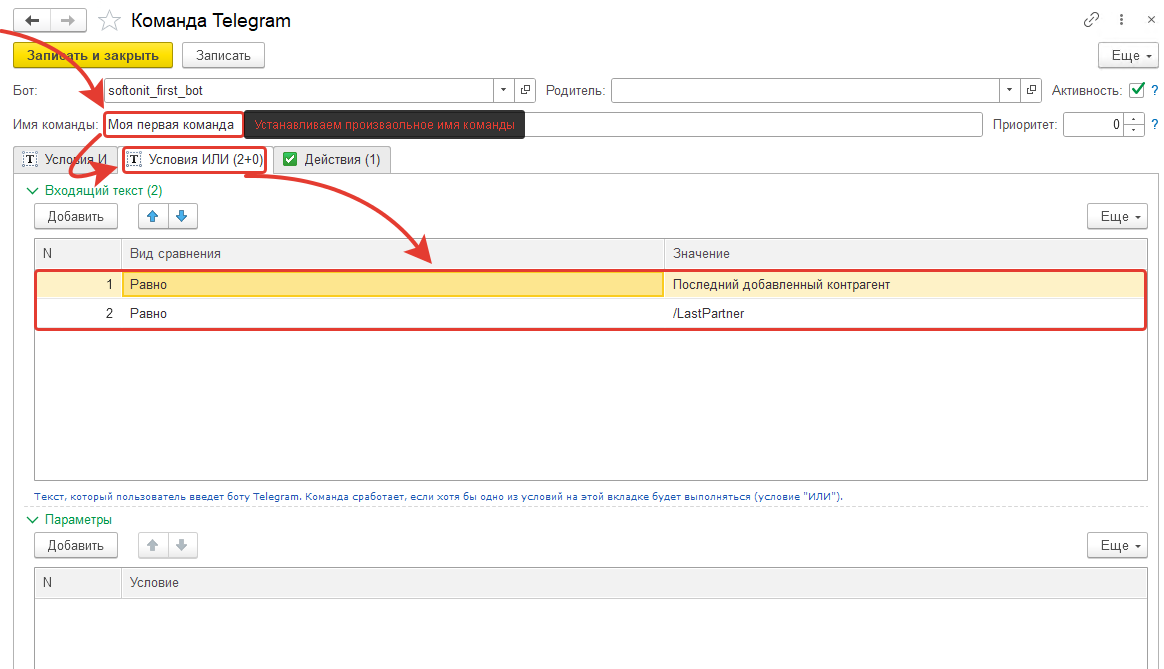Click the forward navigation arrow
This screenshot has width=1164, height=669.
[68, 20]
